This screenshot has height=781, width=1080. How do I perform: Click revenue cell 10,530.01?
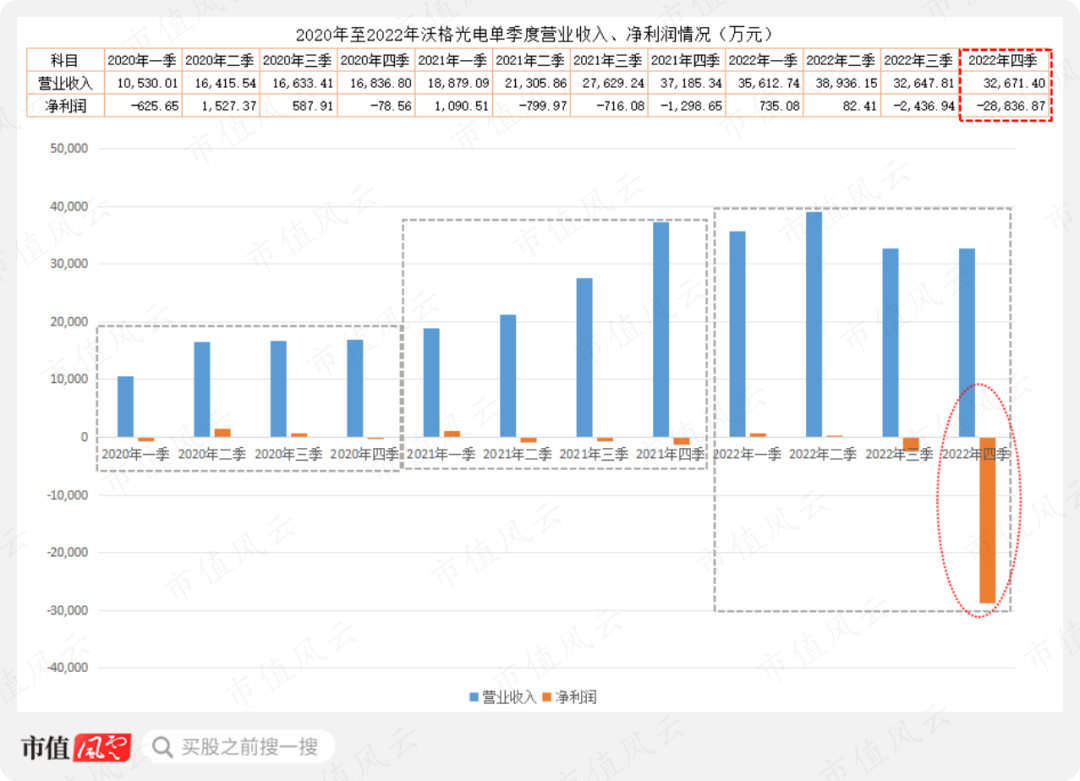[143, 83]
